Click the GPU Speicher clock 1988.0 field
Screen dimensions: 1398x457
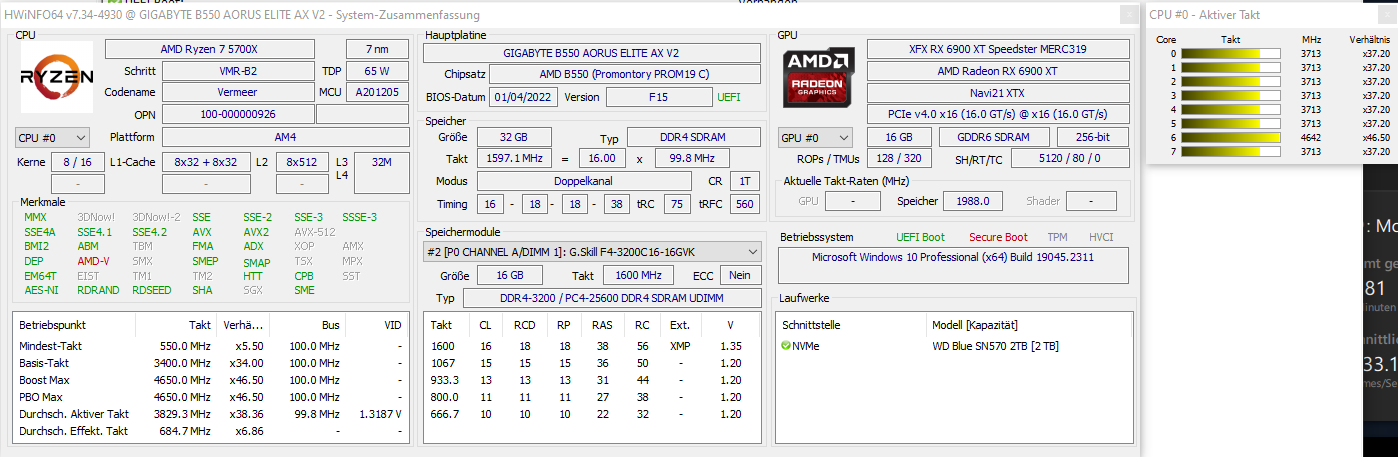[973, 201]
